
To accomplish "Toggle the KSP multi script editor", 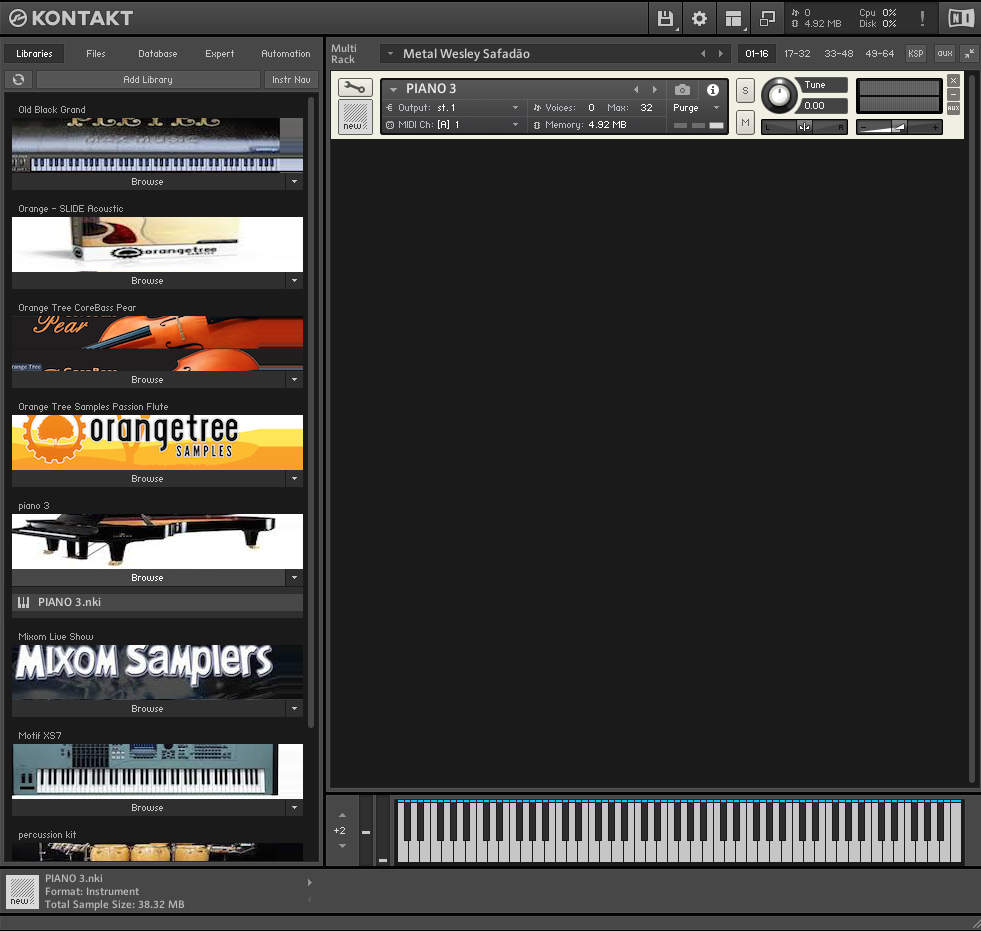I will [916, 54].
